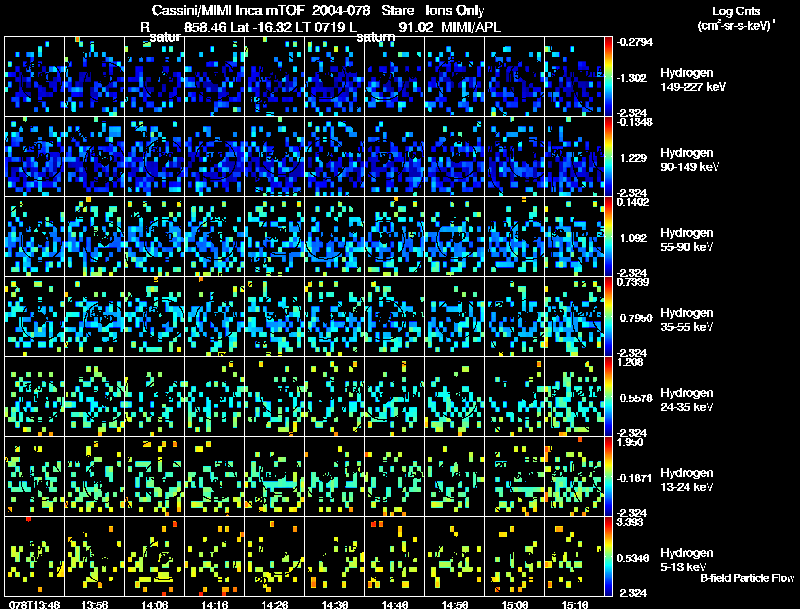The height and width of the screenshot is (609, 800).
Task: Open the Hydrogen 149-227 keV panel at 15:16
Action: (574, 77)
